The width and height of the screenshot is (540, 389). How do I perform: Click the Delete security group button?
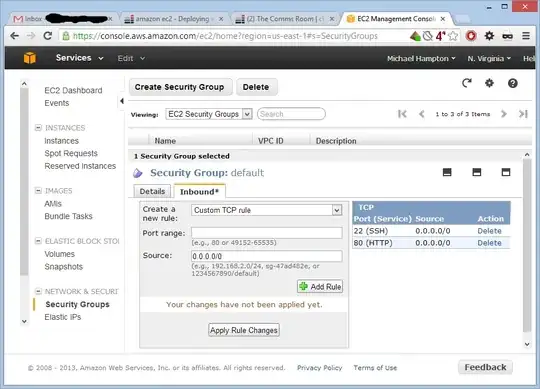[x=256, y=87]
